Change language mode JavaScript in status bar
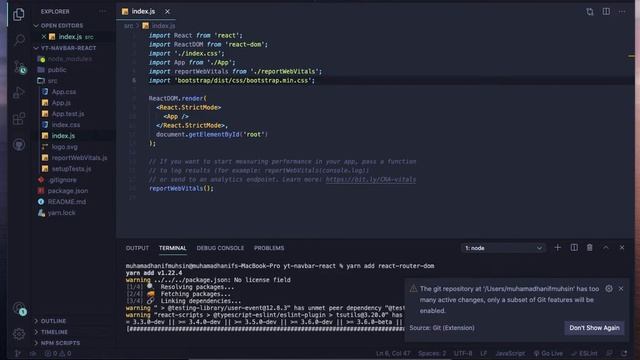Screen dimensions: 640x360 pos(510,353)
